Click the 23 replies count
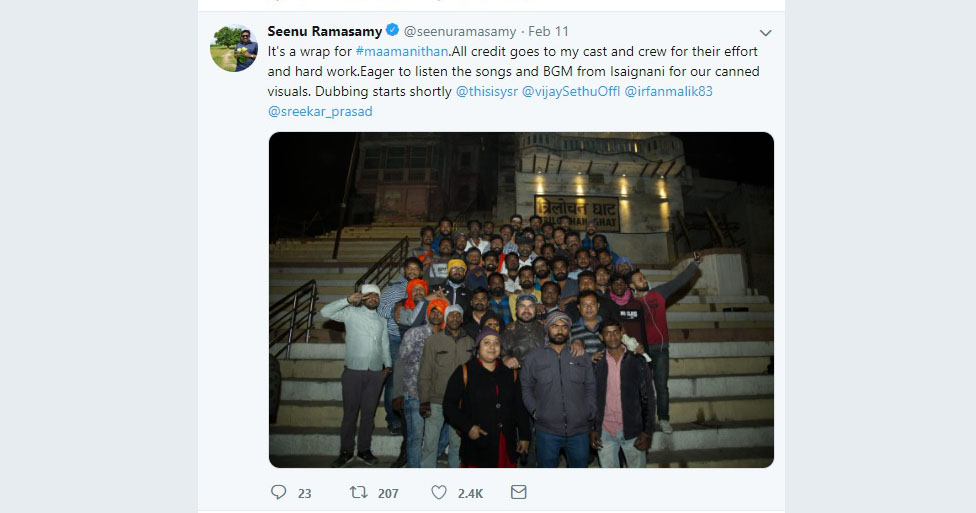Viewport: 976px width, 513px height. click(x=304, y=494)
